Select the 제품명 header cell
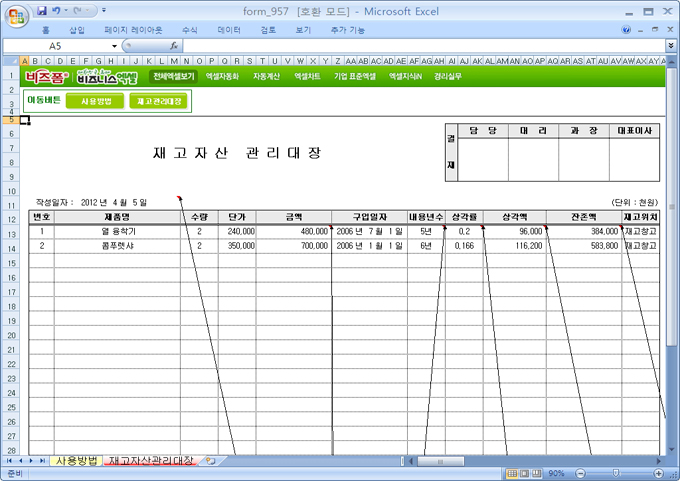The width and height of the screenshot is (680, 481). click(x=117, y=217)
